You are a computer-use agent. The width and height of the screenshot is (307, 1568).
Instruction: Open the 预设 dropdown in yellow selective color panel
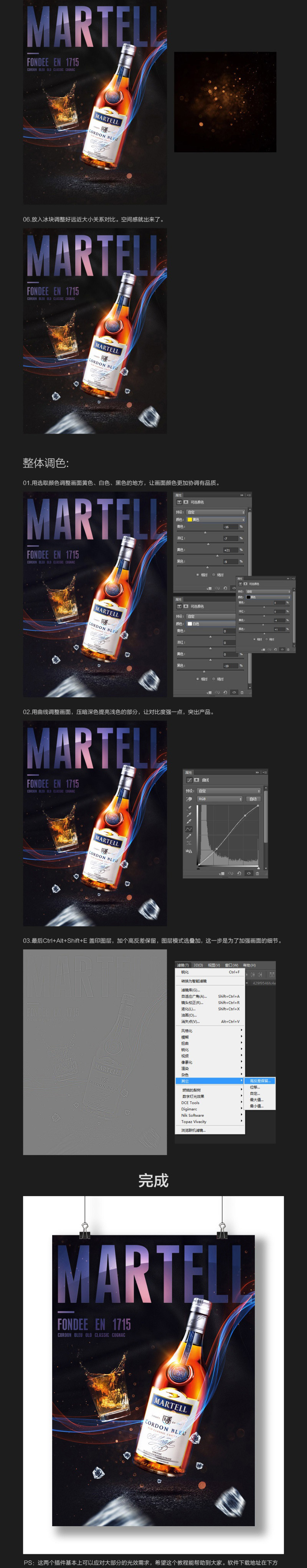[x=216, y=512]
